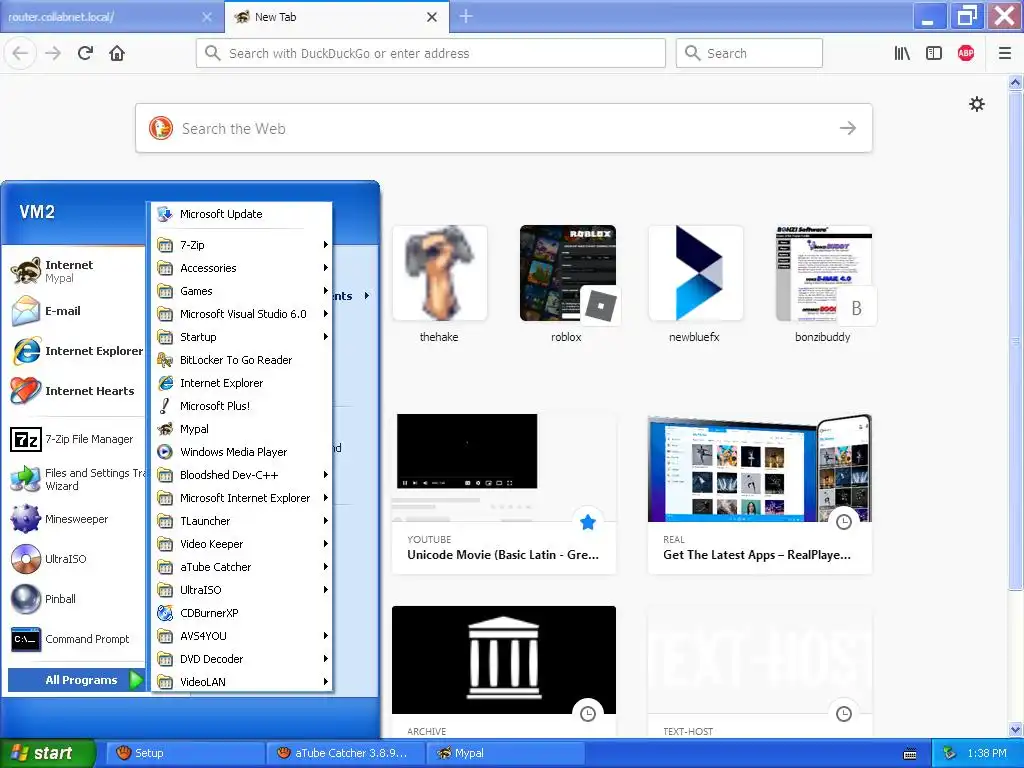Image resolution: width=1024 pixels, height=768 pixels.
Task: Expand the aTube Catcher submenu
Action: [x=242, y=567]
